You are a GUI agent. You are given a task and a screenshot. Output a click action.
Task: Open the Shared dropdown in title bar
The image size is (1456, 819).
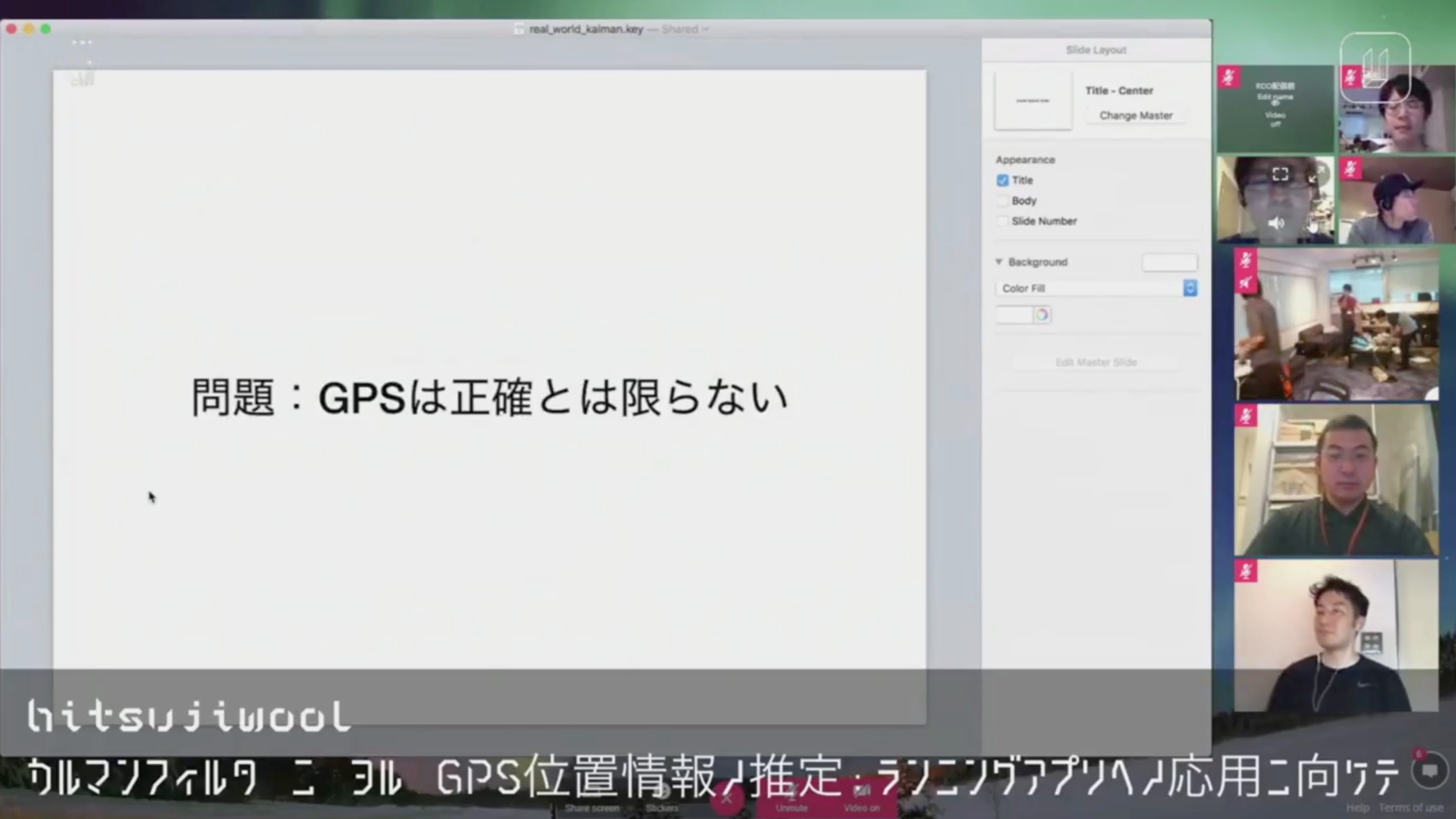coord(685,29)
